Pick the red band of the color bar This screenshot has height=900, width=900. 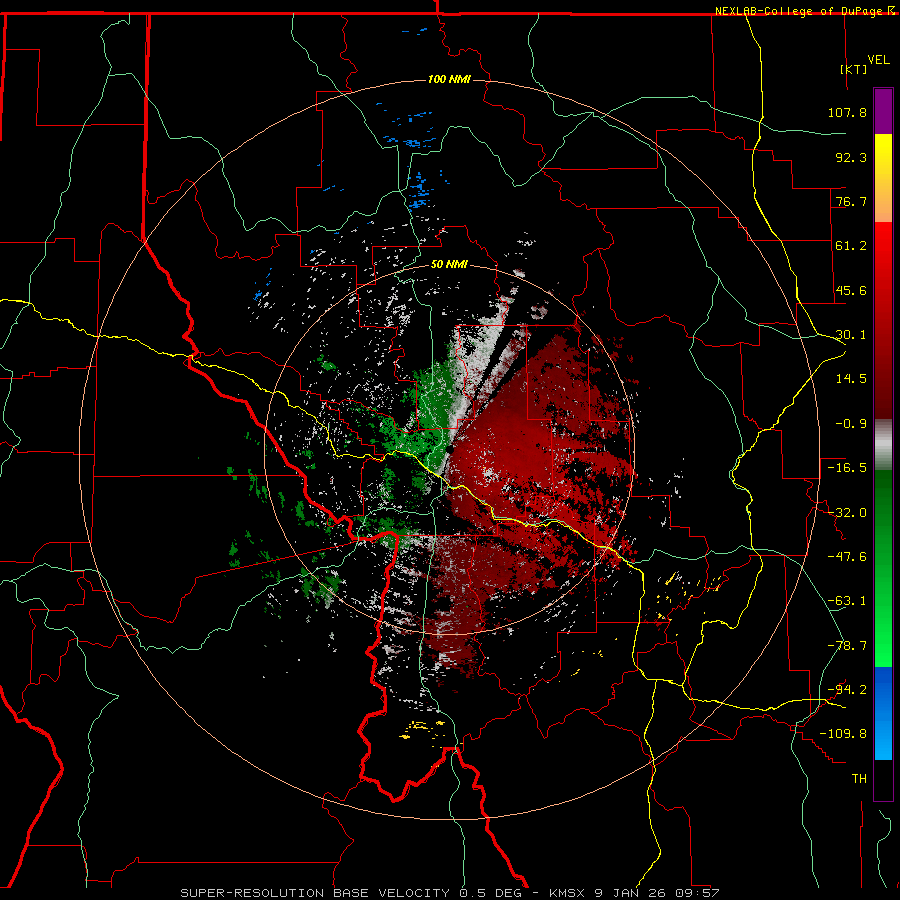pyautogui.click(x=883, y=320)
